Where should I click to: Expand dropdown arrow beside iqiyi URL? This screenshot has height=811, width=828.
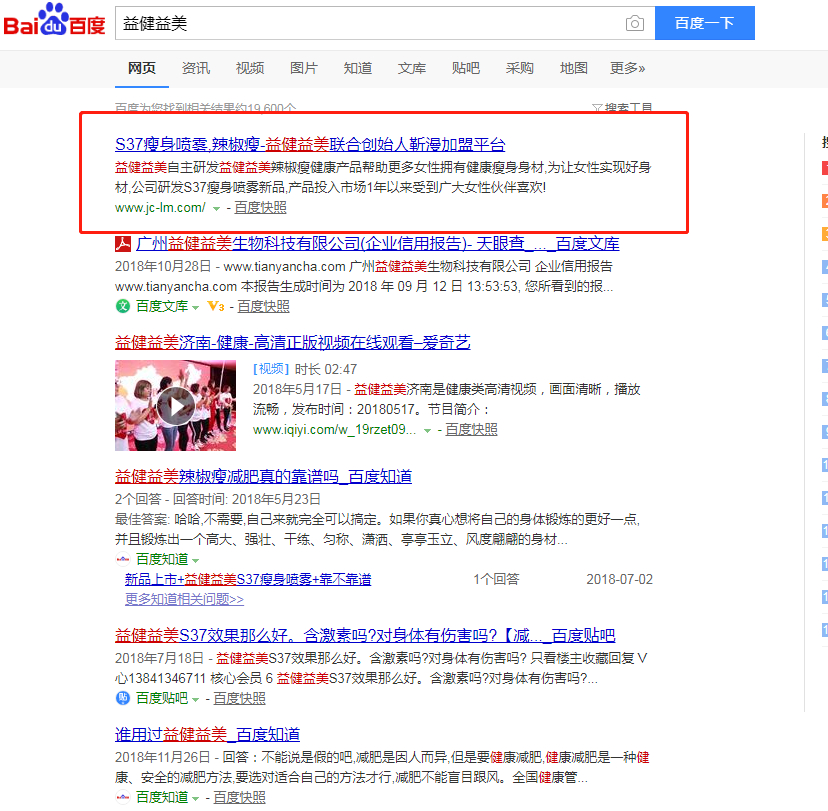[x=427, y=431]
